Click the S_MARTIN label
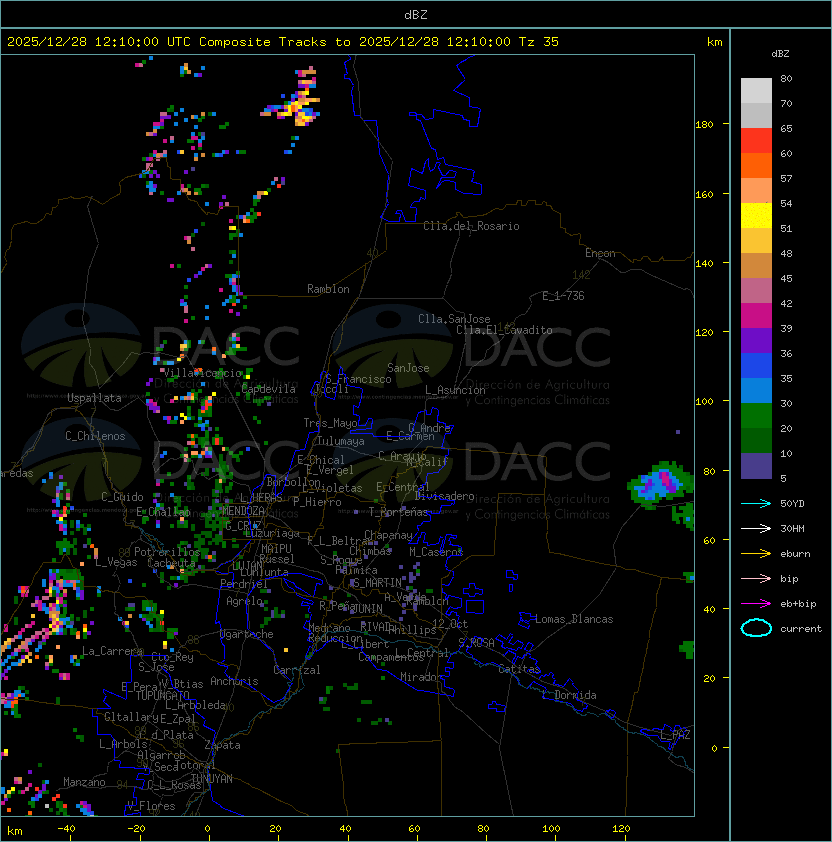The height and width of the screenshot is (842, 832). 377,583
